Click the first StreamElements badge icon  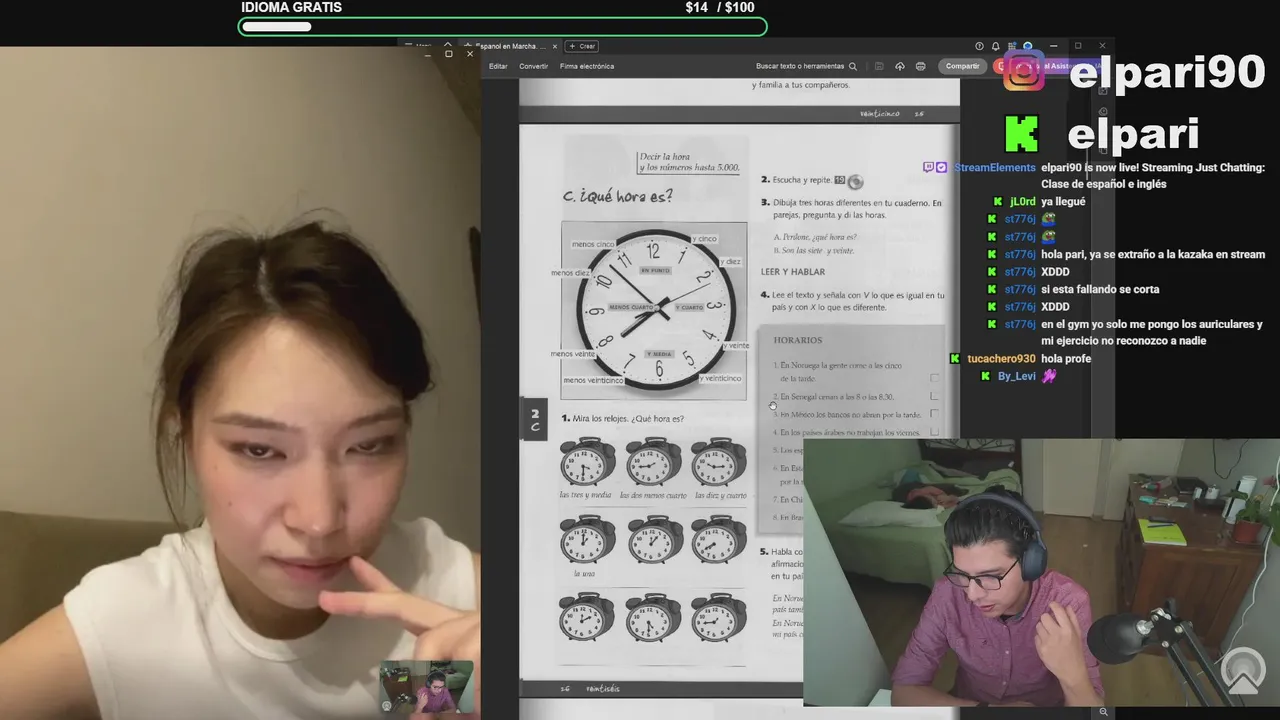[928, 168]
